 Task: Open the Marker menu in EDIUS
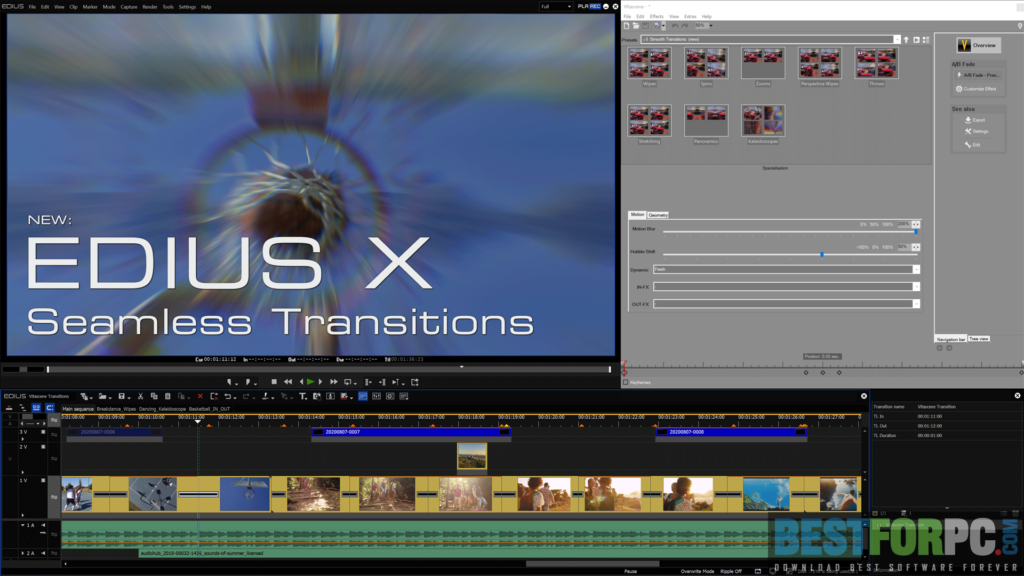90,7
